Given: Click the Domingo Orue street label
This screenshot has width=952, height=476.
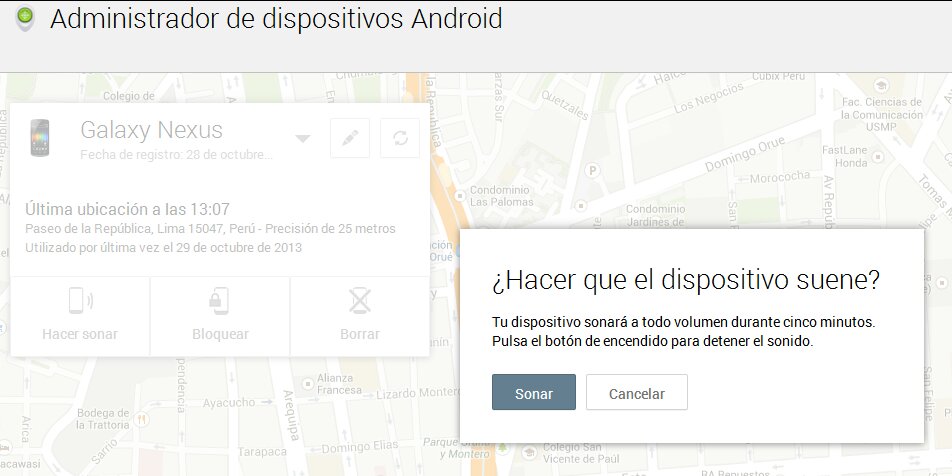Looking at the screenshot, I should pos(745,154).
